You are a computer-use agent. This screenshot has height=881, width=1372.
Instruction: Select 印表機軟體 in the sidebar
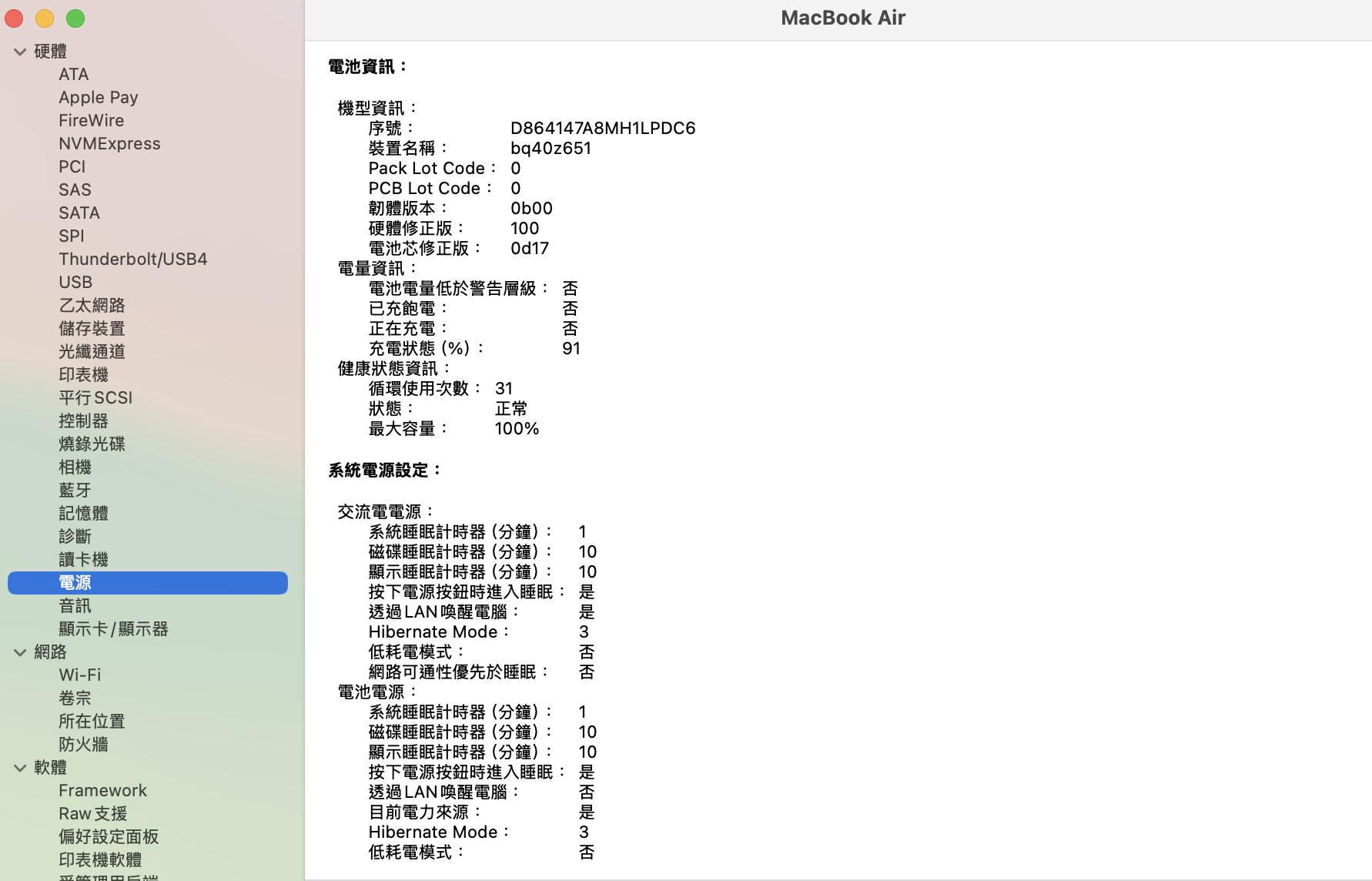[x=101, y=860]
